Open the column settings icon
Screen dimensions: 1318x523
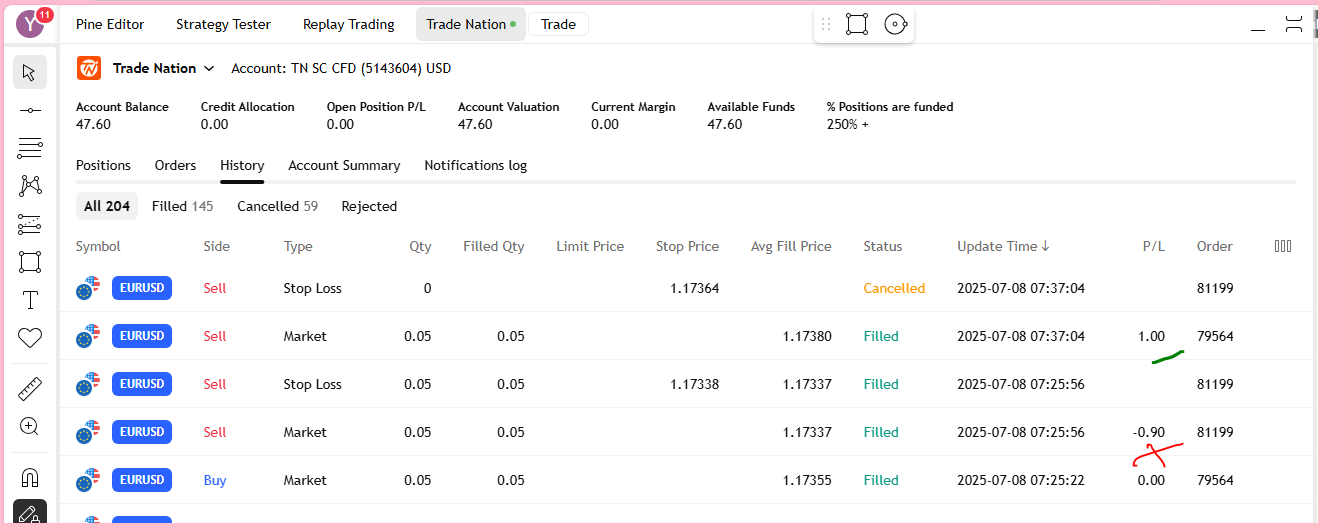1283,246
